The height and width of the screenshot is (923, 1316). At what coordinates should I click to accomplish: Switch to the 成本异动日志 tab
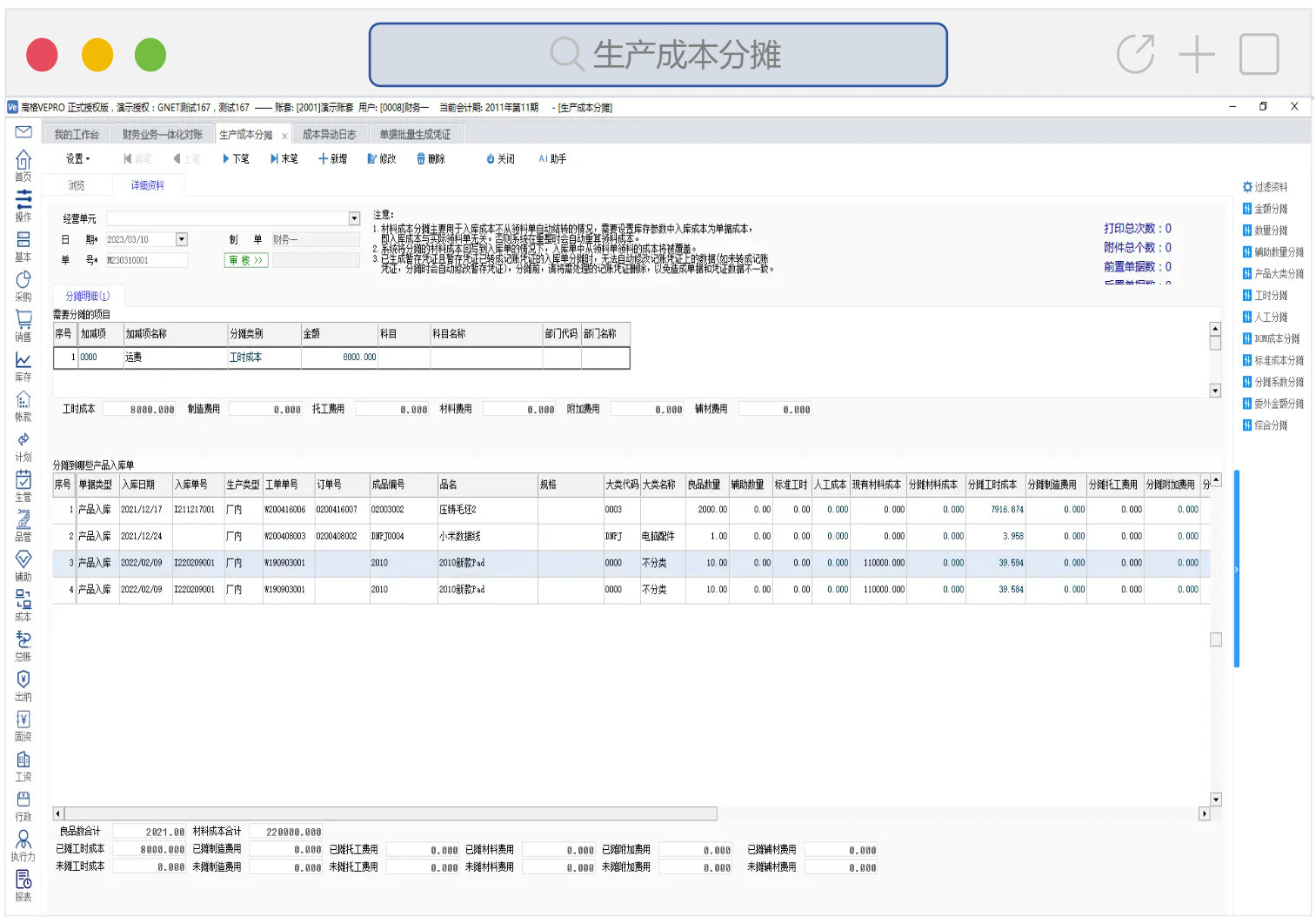[x=329, y=135]
